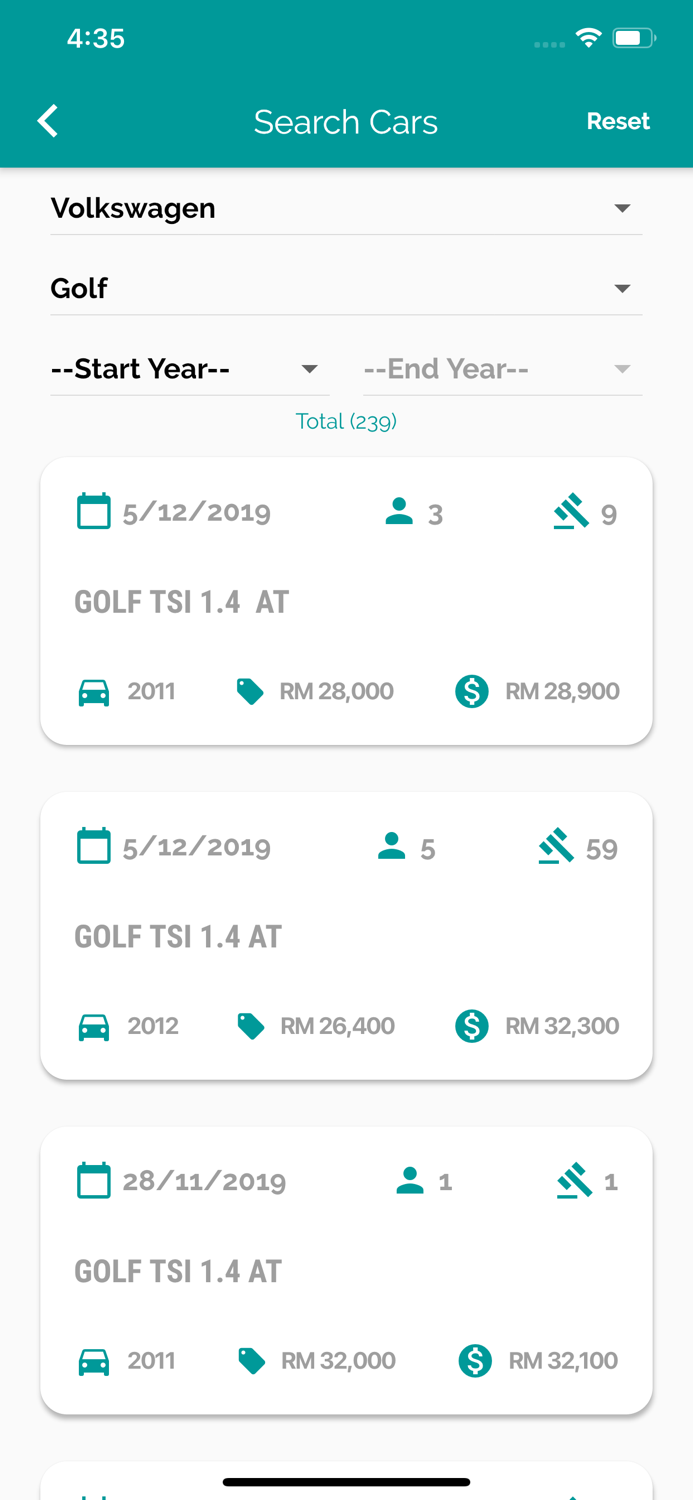
Task: Click the car icon next to 2011
Action: pyautogui.click(x=93, y=691)
